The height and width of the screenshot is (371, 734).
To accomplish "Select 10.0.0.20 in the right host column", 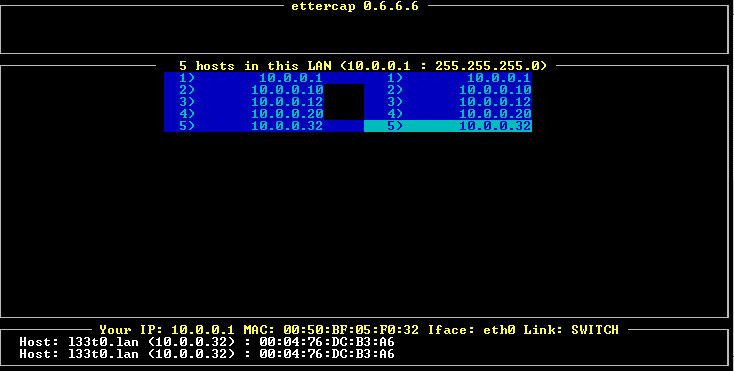I will click(448, 114).
